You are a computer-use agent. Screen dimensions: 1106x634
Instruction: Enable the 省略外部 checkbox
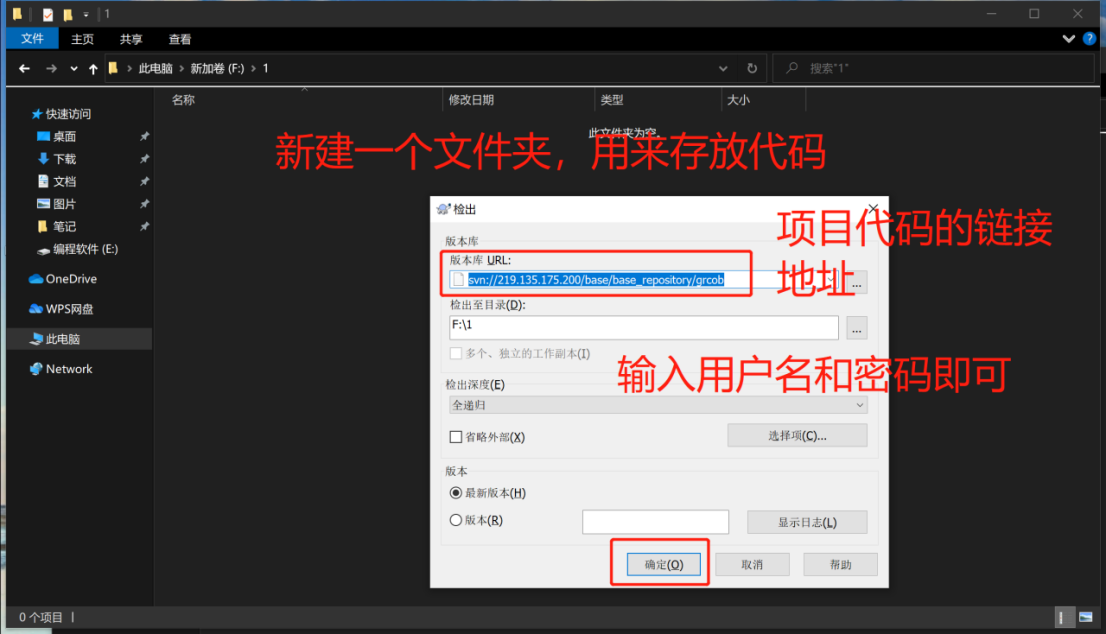tap(456, 437)
